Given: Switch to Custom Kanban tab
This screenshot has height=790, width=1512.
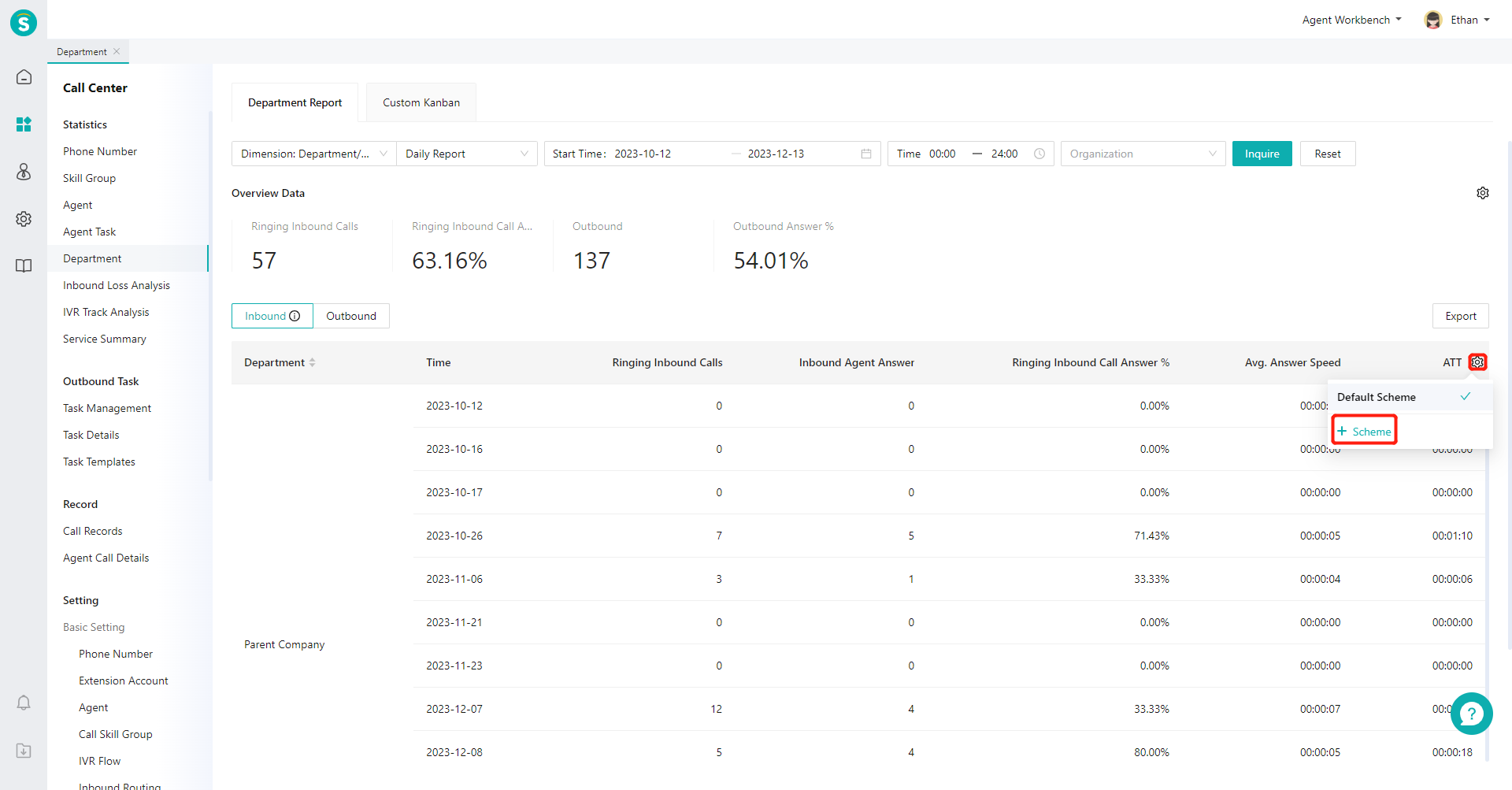Looking at the screenshot, I should (x=421, y=102).
